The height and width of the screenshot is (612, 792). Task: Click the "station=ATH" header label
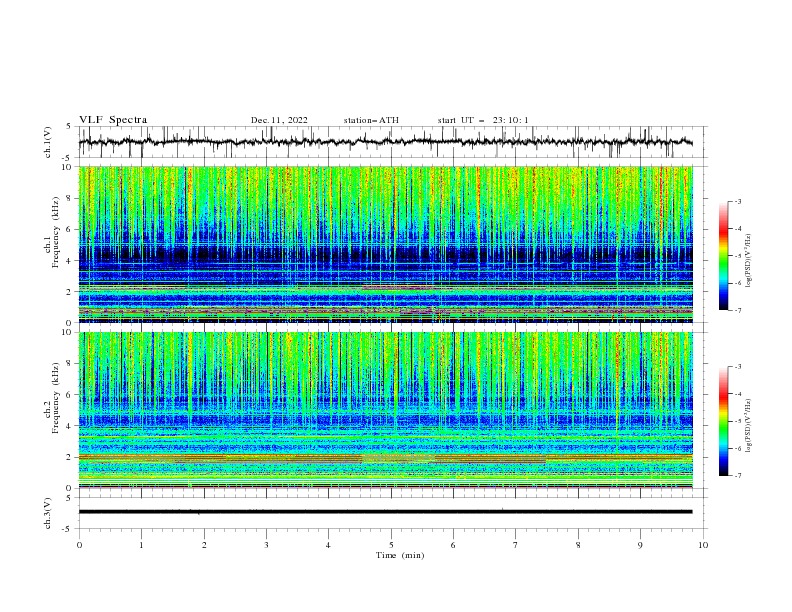tap(371, 120)
